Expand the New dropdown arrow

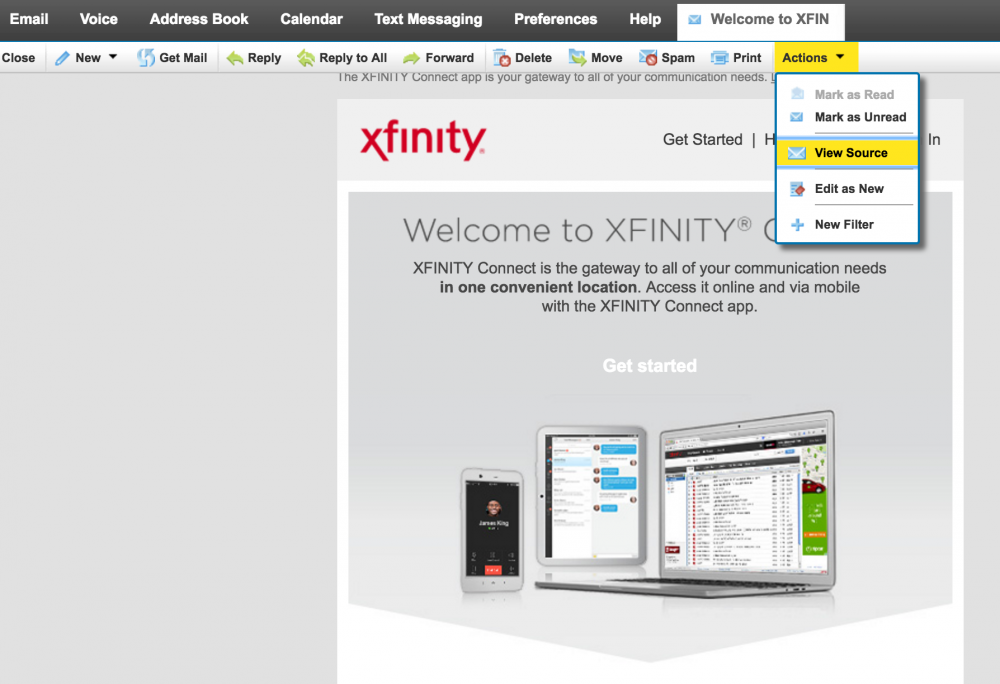113,57
